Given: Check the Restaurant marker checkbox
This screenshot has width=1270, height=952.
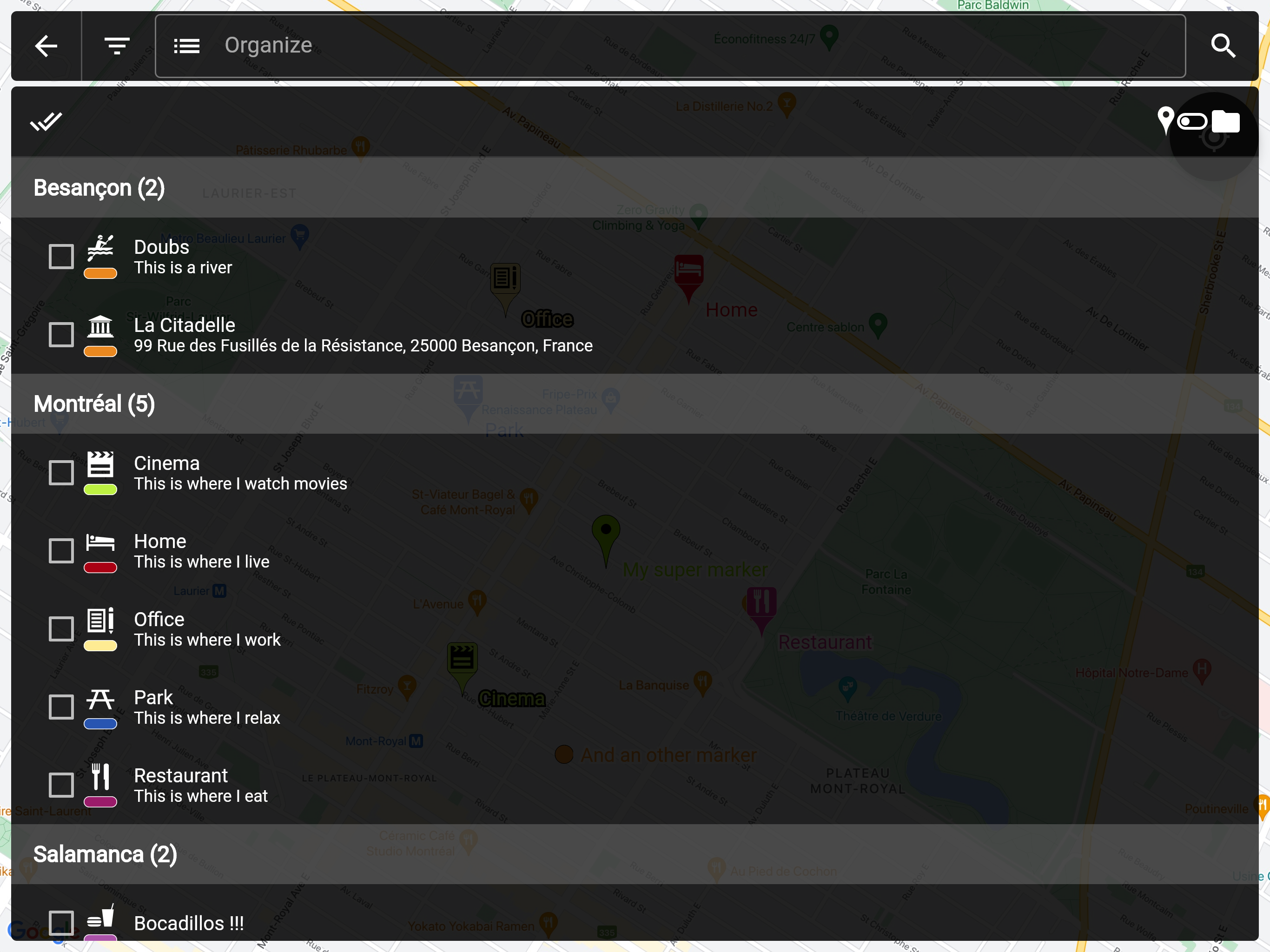Looking at the screenshot, I should point(61,785).
